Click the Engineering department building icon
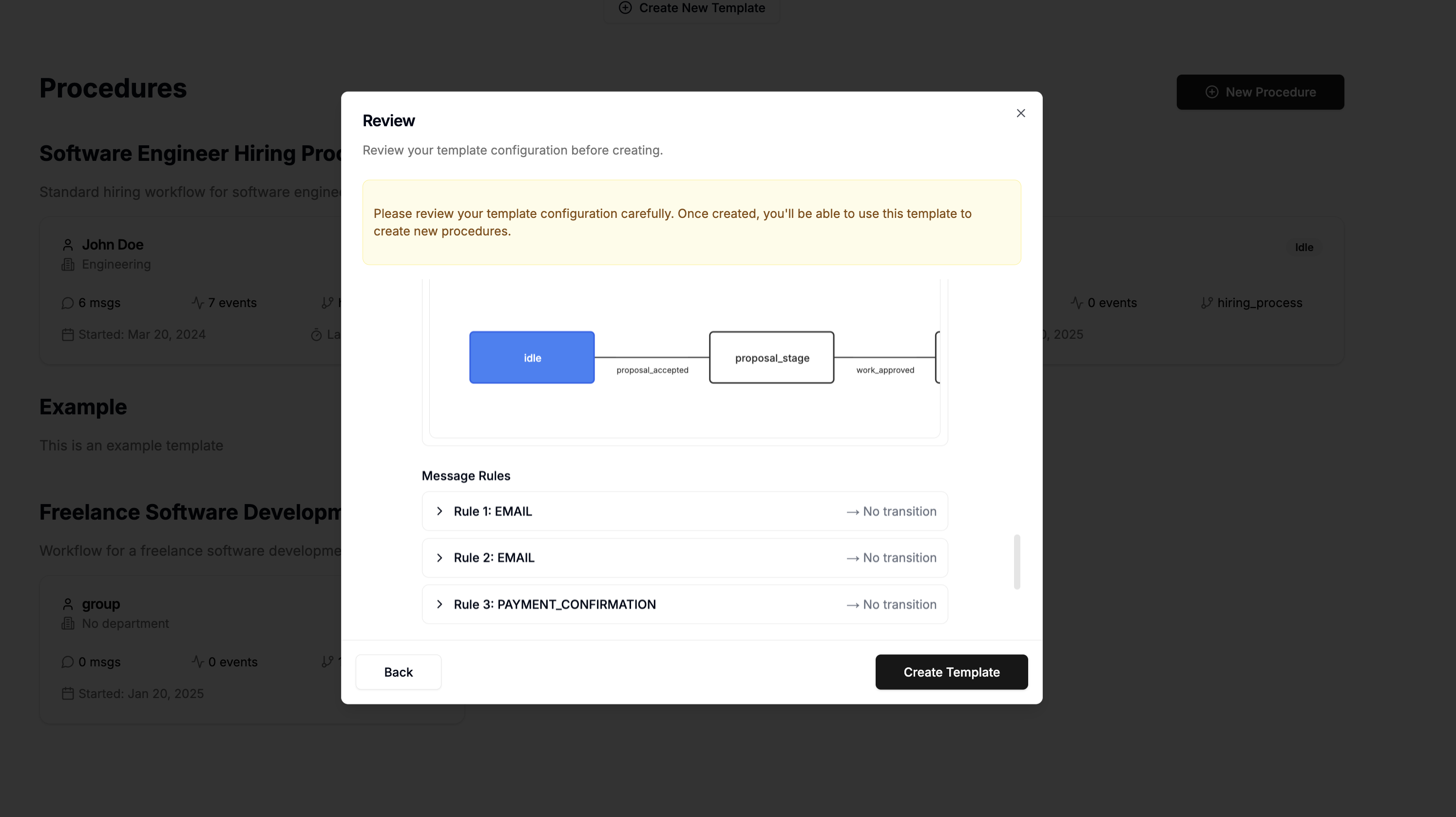 pos(68,265)
